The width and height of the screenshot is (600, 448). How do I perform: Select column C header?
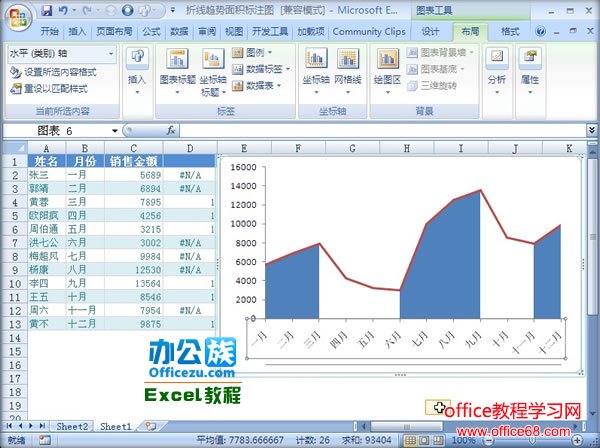pos(134,148)
